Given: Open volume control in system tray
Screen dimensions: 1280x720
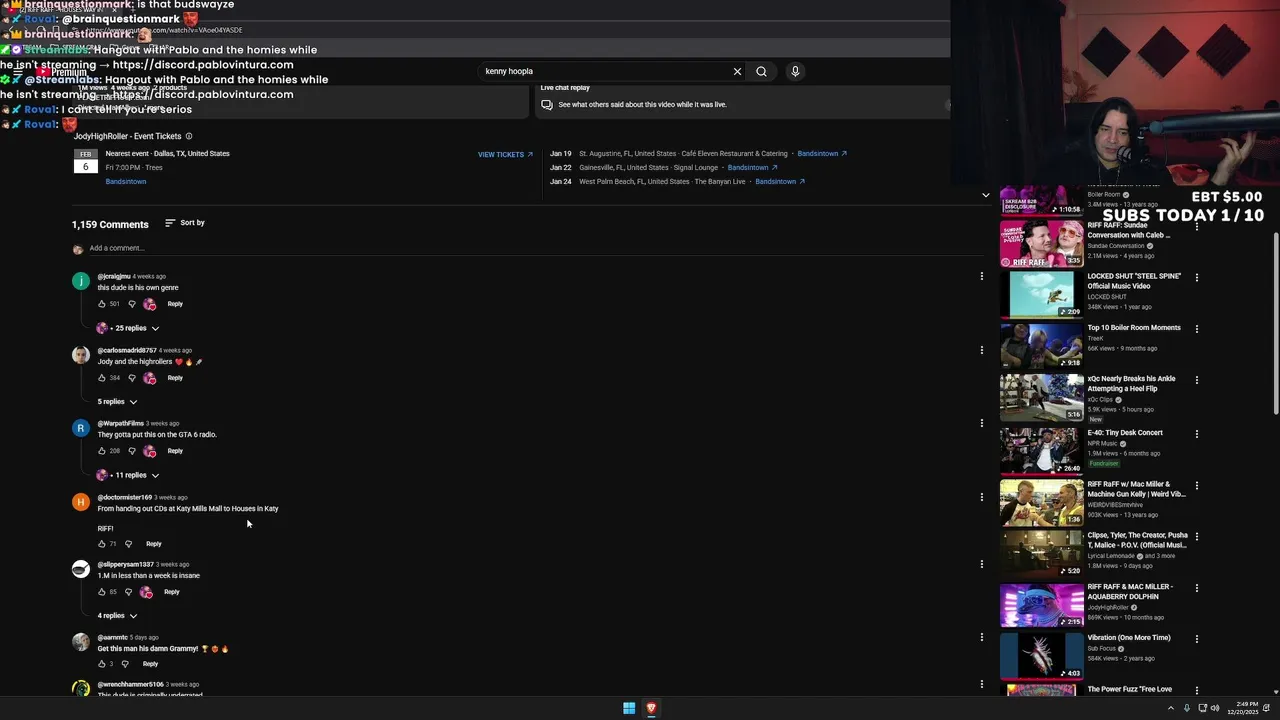Looking at the screenshot, I should pyautogui.click(x=1215, y=708).
